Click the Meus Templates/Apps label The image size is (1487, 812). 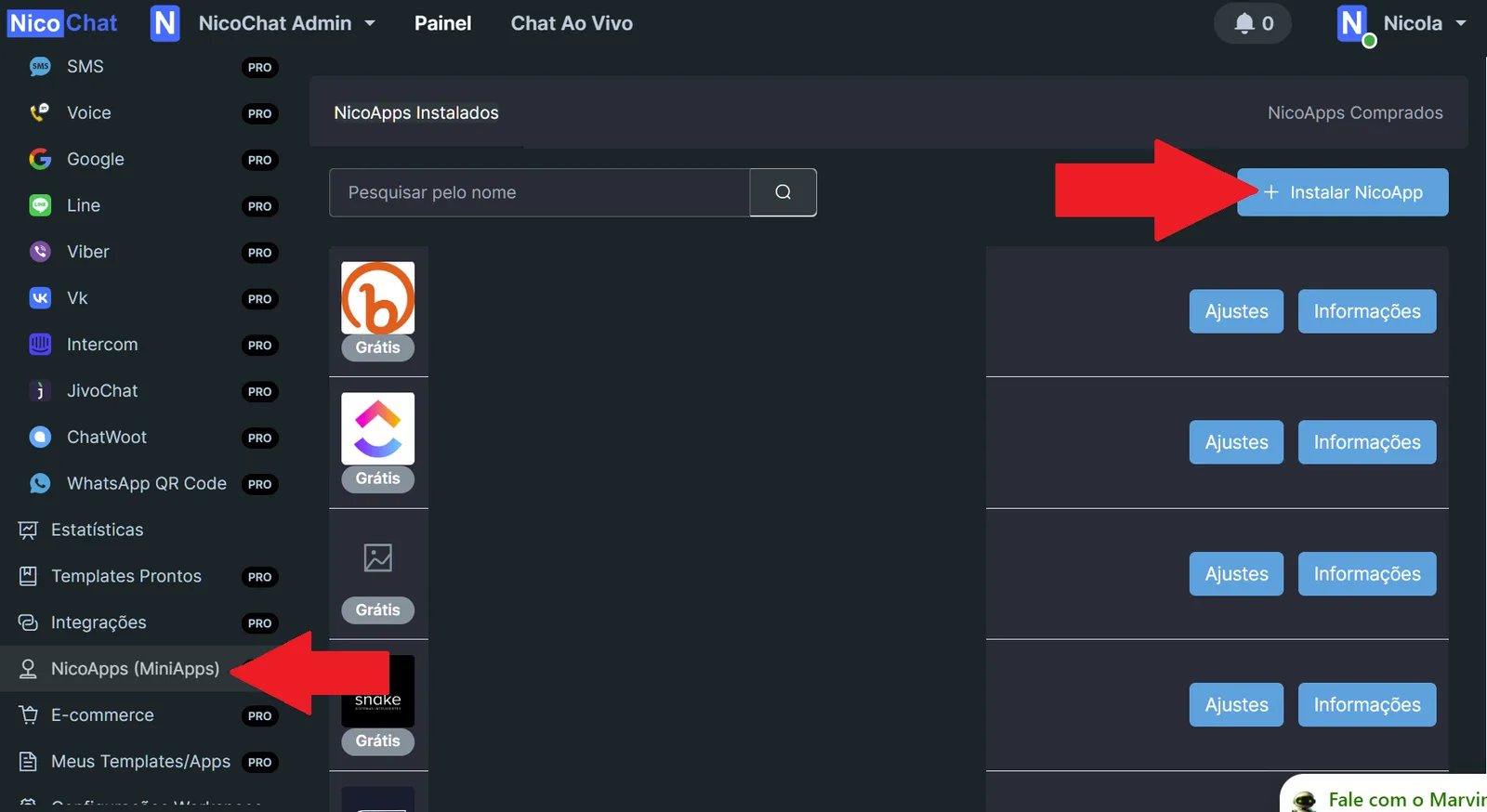[x=140, y=762]
